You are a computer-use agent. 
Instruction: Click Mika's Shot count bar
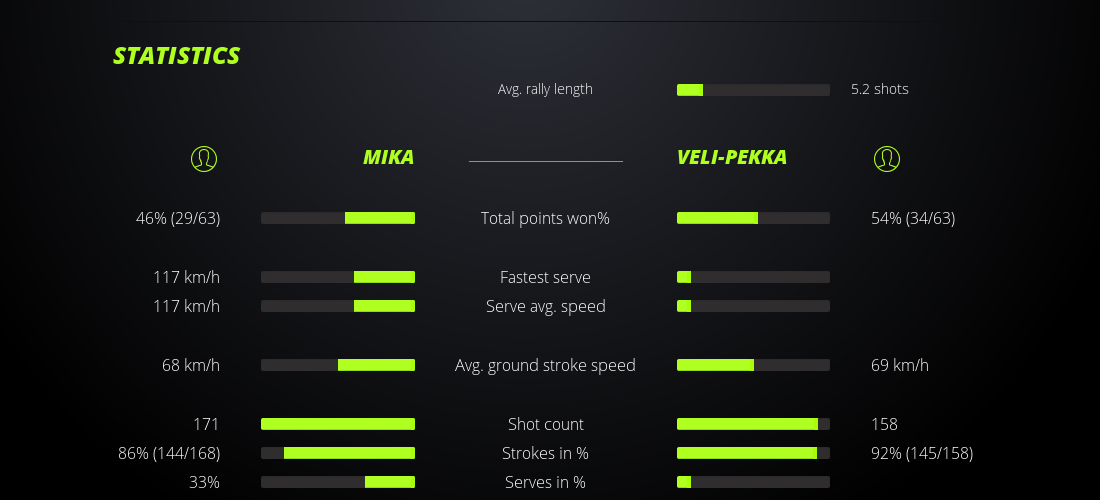338,424
